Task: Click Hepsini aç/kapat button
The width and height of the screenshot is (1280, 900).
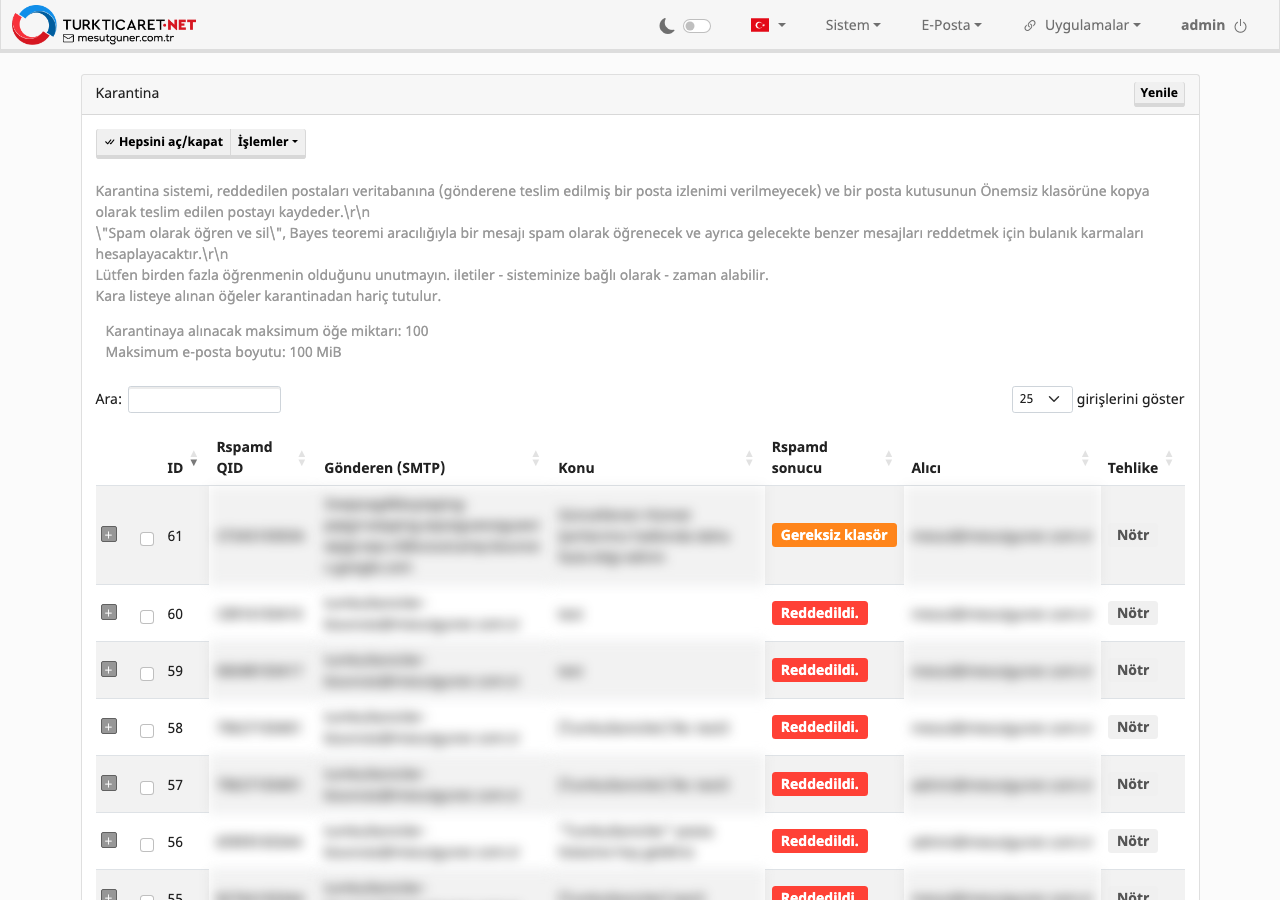Action: coord(164,142)
